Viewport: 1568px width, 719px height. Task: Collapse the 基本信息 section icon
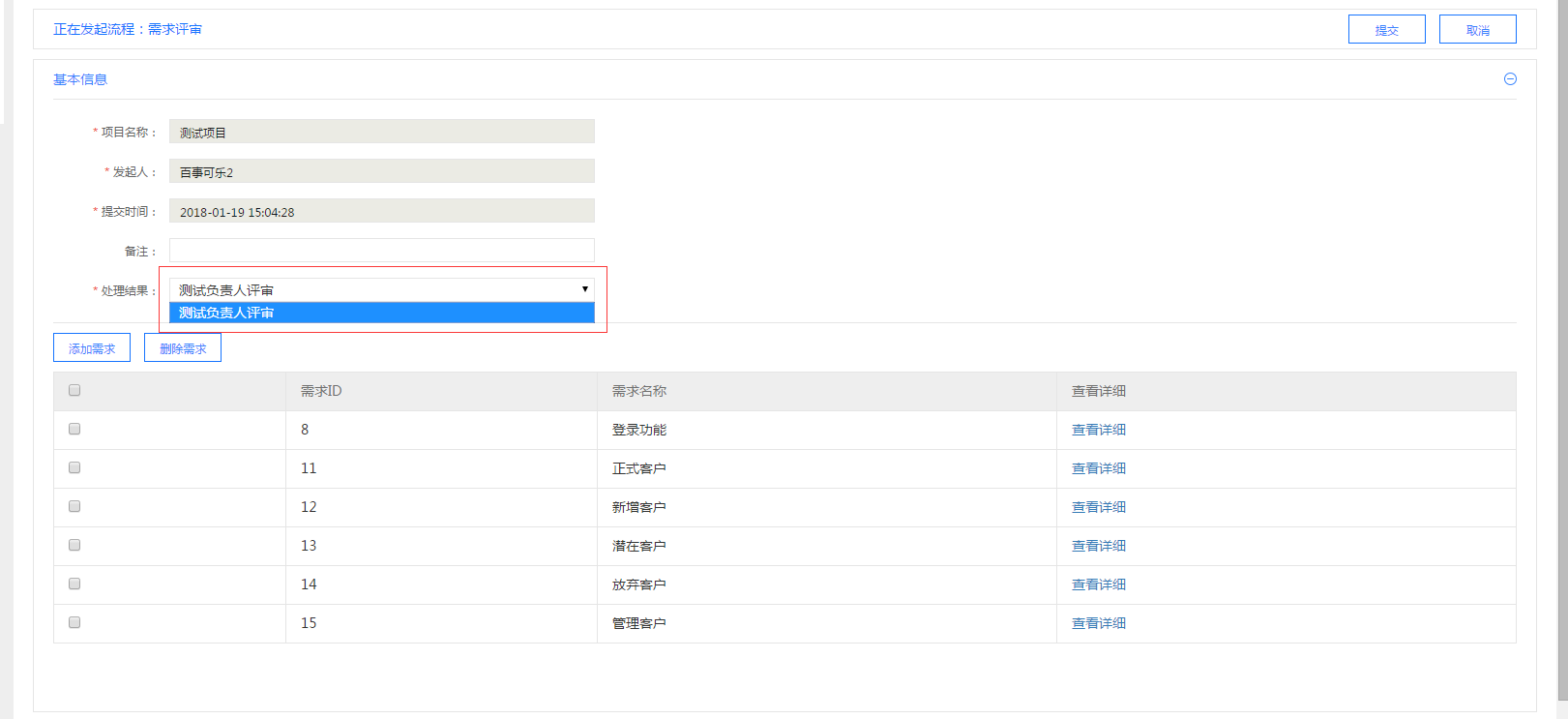[x=1510, y=79]
